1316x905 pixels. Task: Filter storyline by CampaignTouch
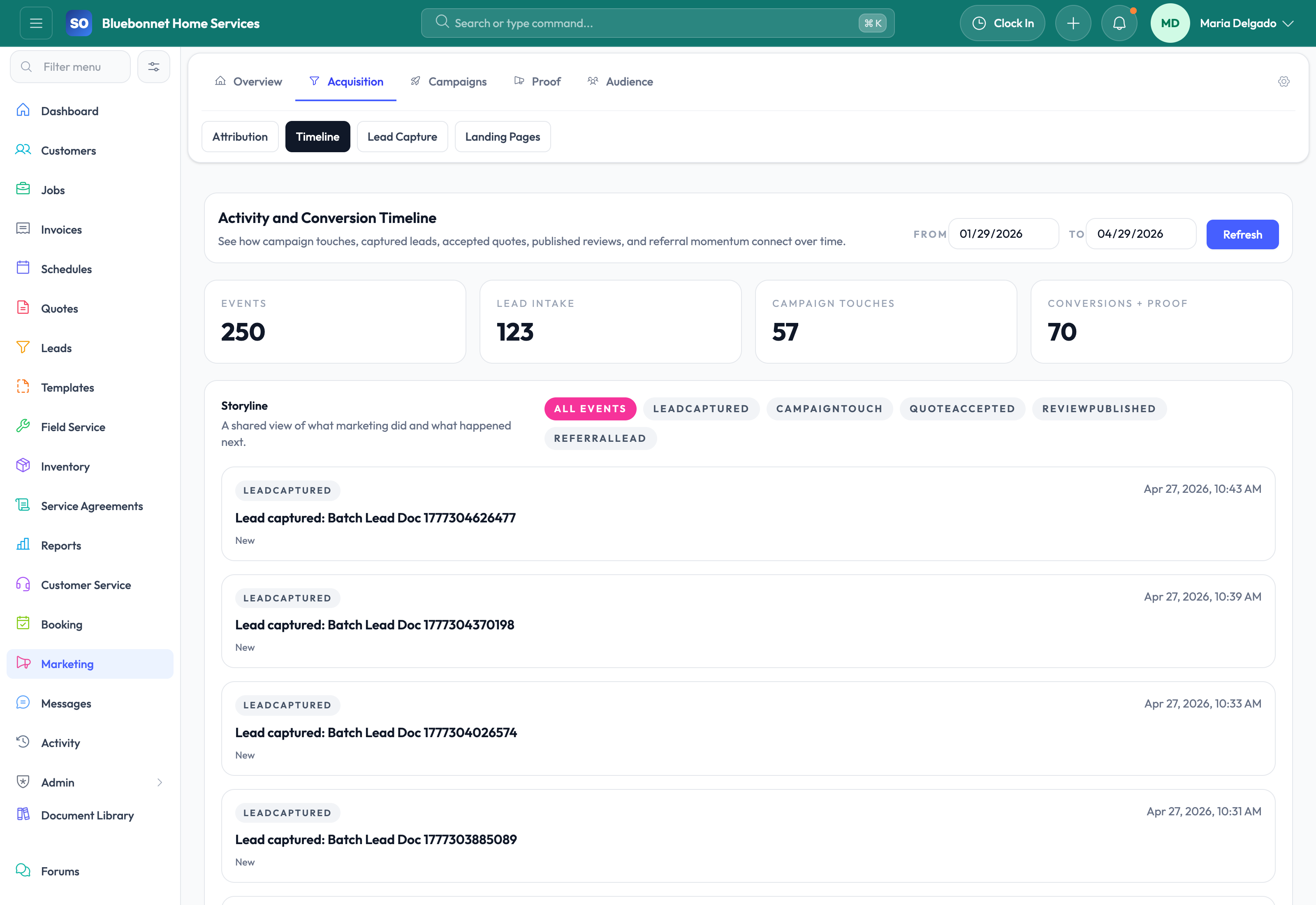point(829,409)
